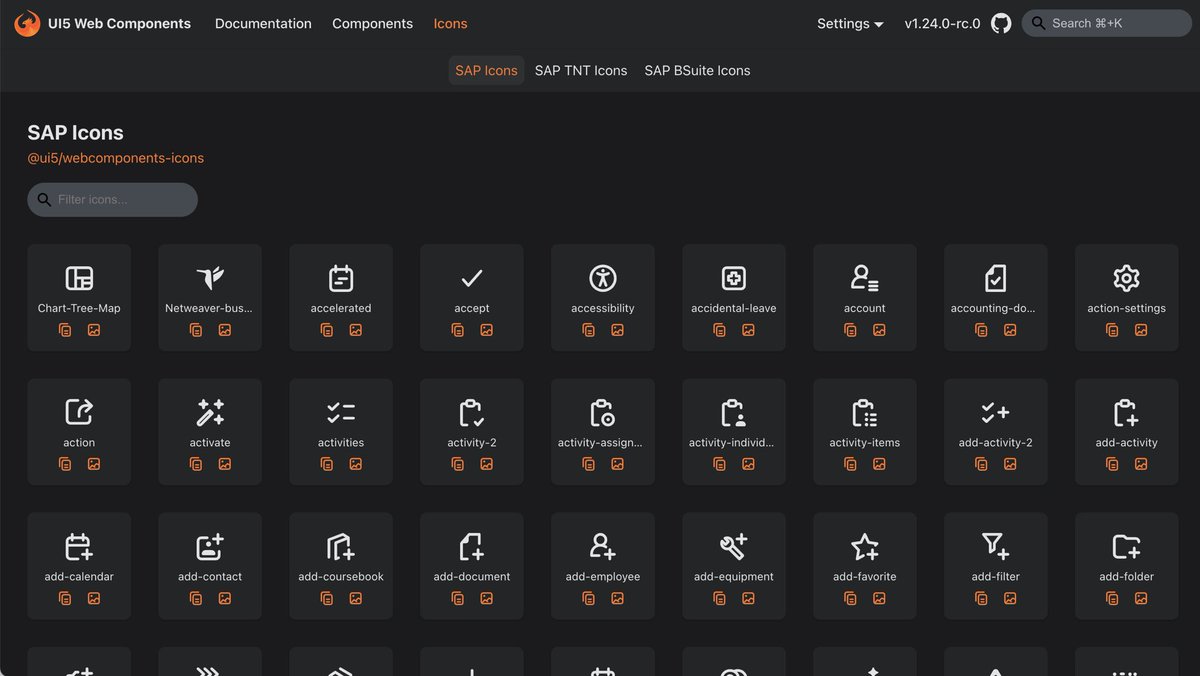Open the @ui5/webcomponents-icons package link

pos(115,158)
